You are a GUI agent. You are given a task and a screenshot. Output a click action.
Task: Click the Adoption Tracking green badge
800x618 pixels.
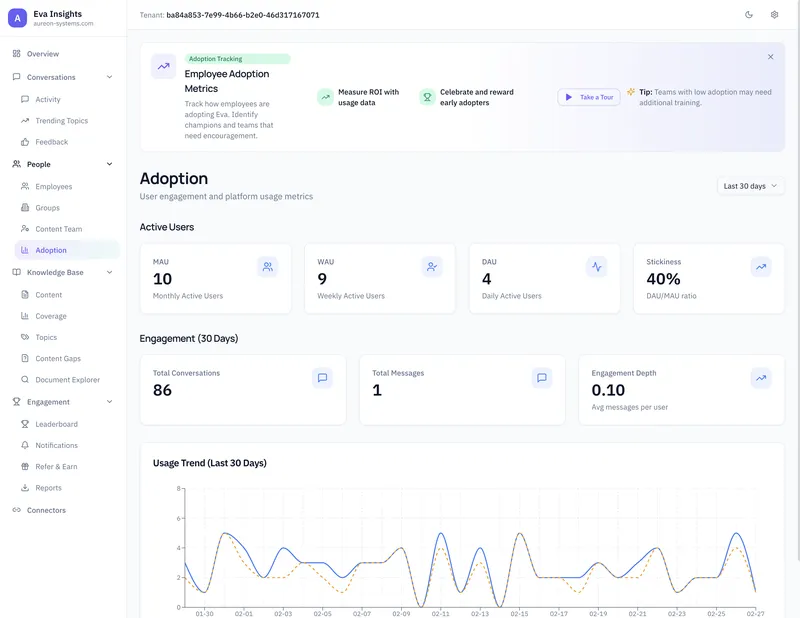click(x=238, y=59)
